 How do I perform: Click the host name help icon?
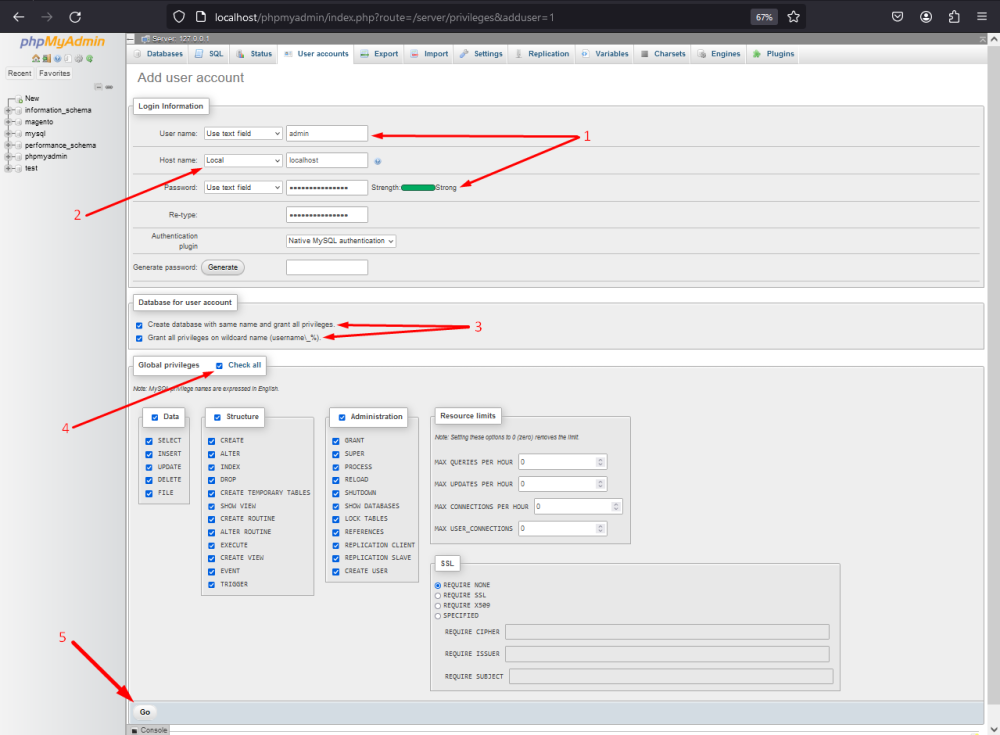coord(377,161)
